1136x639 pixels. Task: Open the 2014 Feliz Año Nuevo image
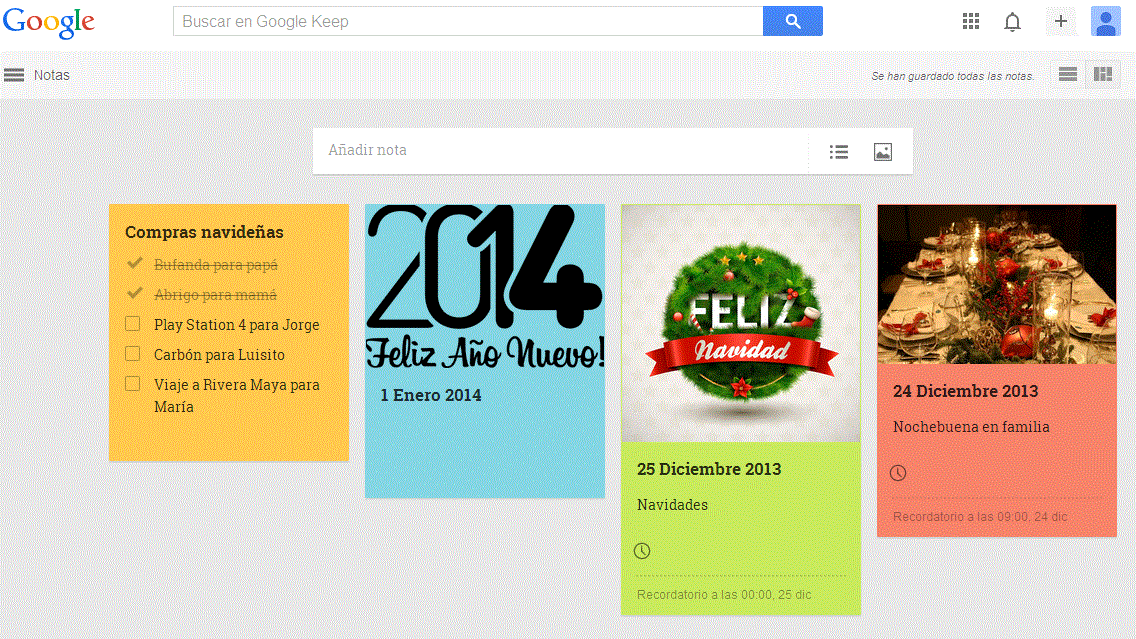485,287
